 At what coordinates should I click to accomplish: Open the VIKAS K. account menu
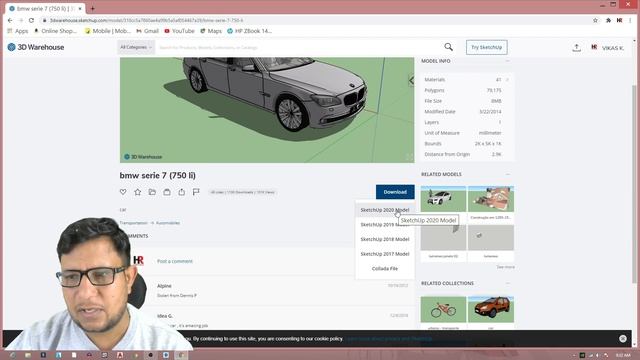point(607,48)
